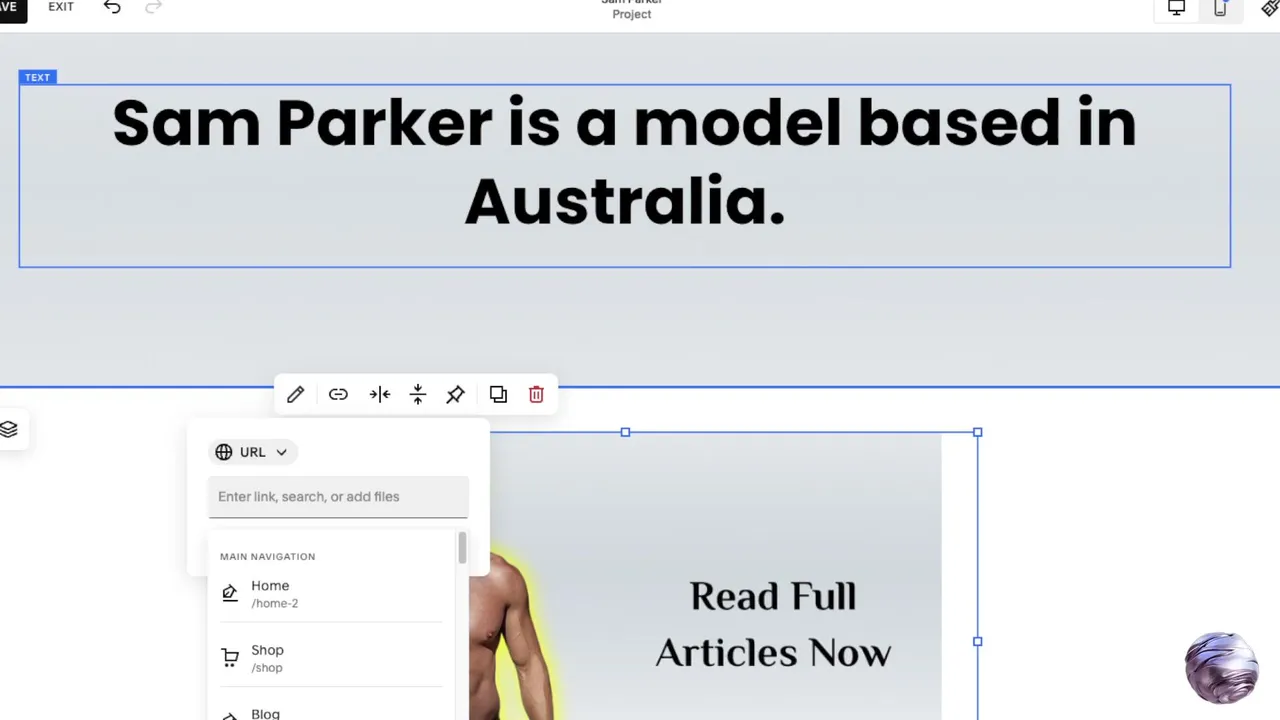
Task: Click the Read Full Articles Now text
Action: [773, 624]
